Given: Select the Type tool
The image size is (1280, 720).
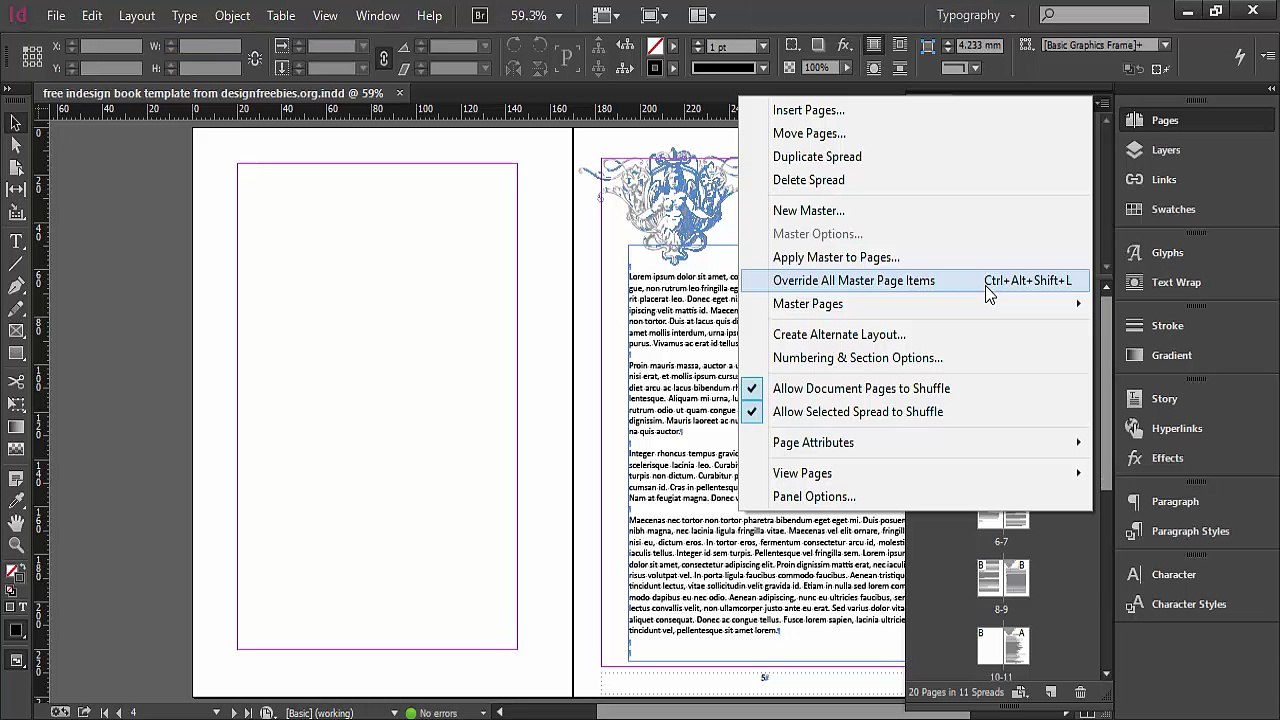Looking at the screenshot, I should pyautogui.click(x=16, y=241).
